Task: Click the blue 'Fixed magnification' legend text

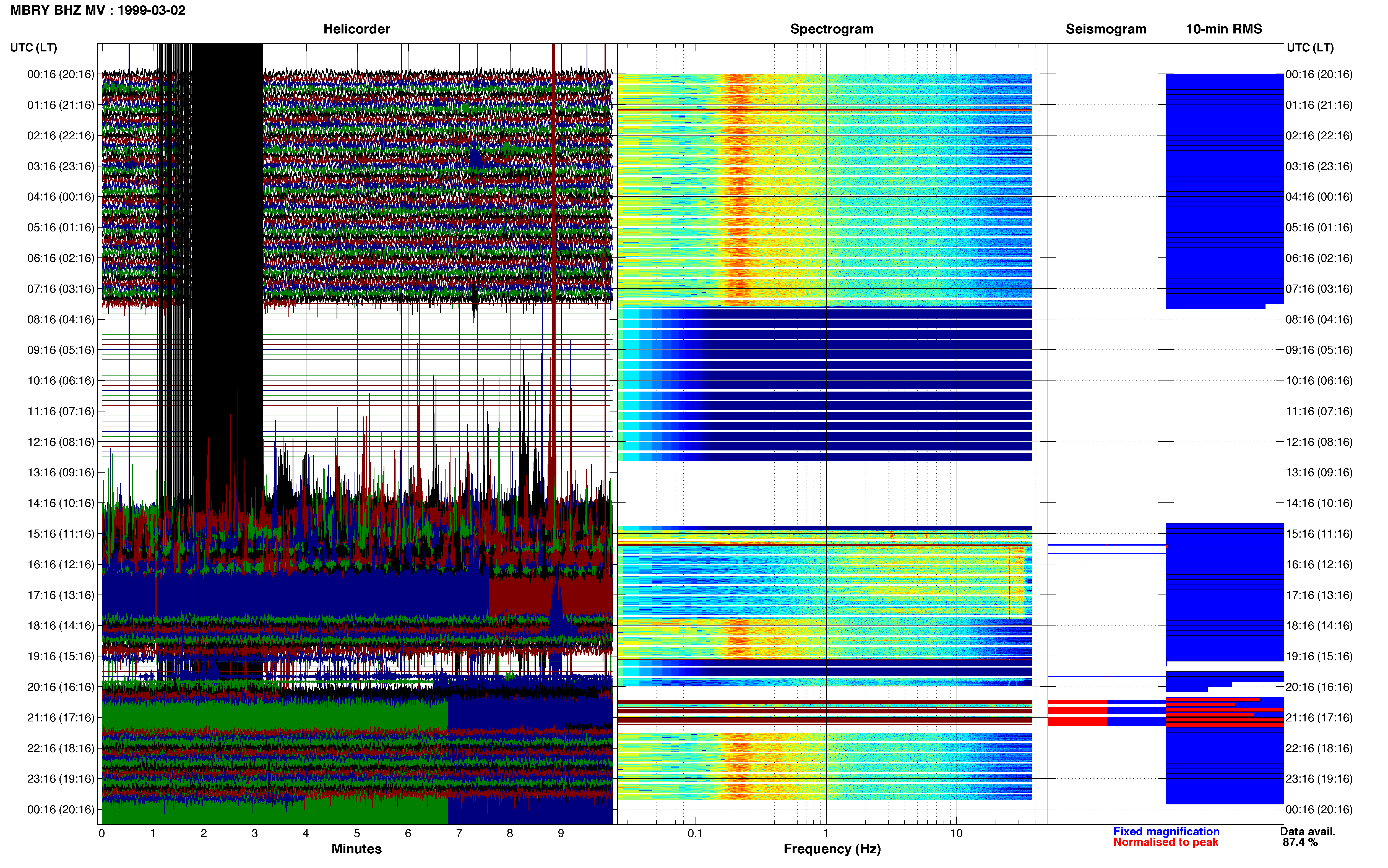Action: (x=1166, y=832)
